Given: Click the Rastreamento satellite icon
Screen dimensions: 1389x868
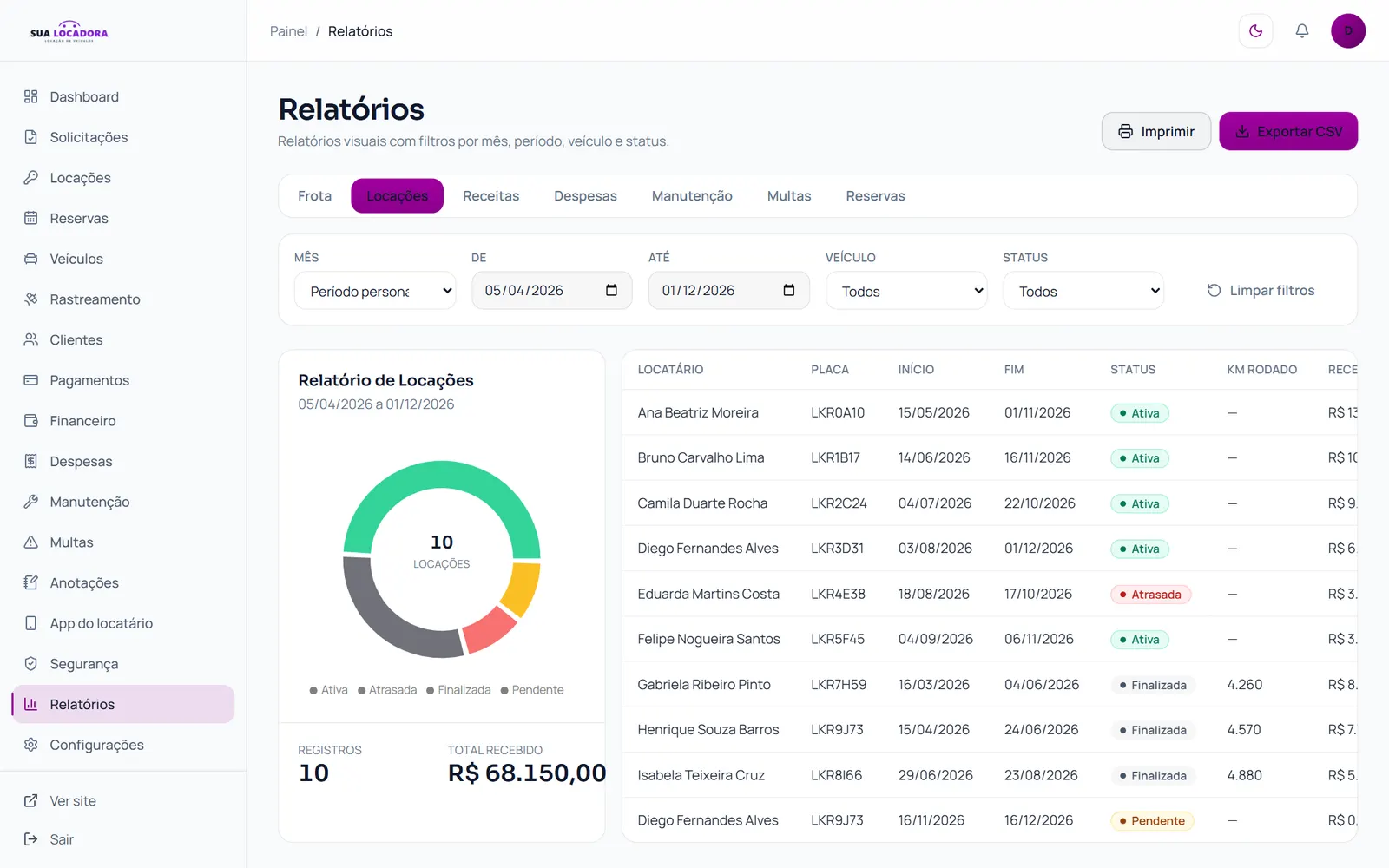Looking at the screenshot, I should click(31, 299).
